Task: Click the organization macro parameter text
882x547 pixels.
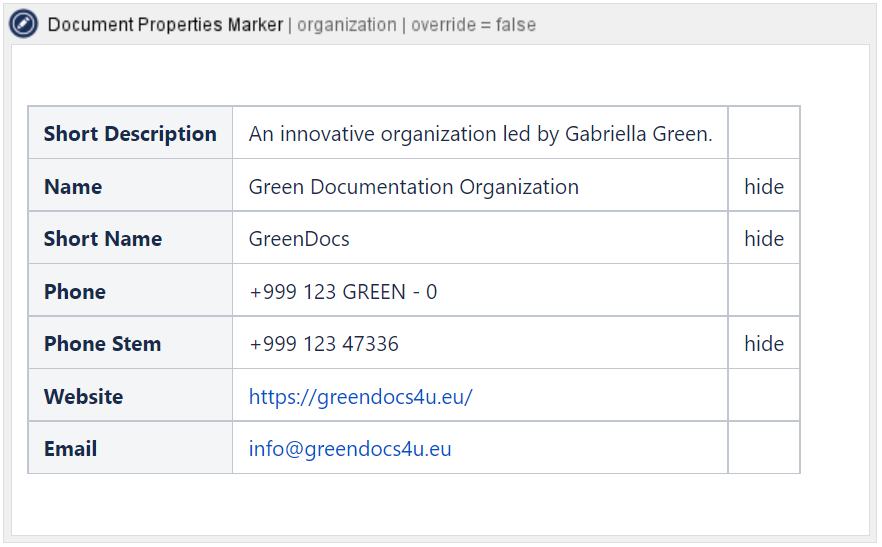Action: coord(346,25)
